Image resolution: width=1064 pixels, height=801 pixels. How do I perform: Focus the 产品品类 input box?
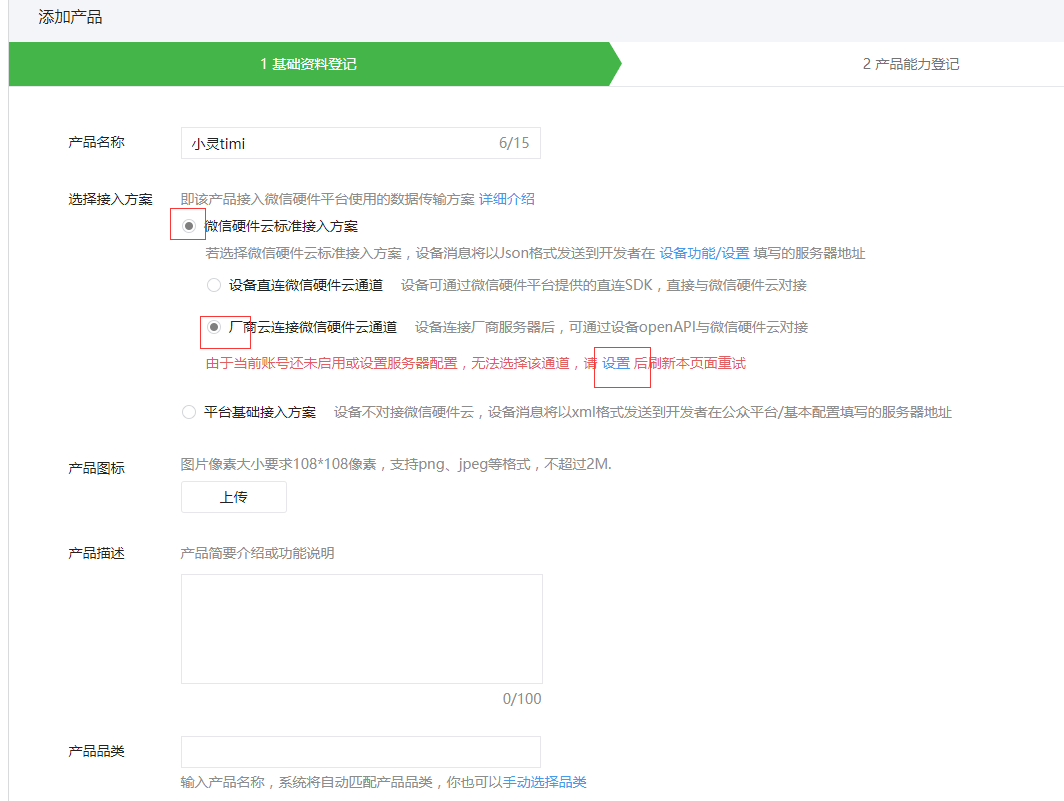click(360, 752)
